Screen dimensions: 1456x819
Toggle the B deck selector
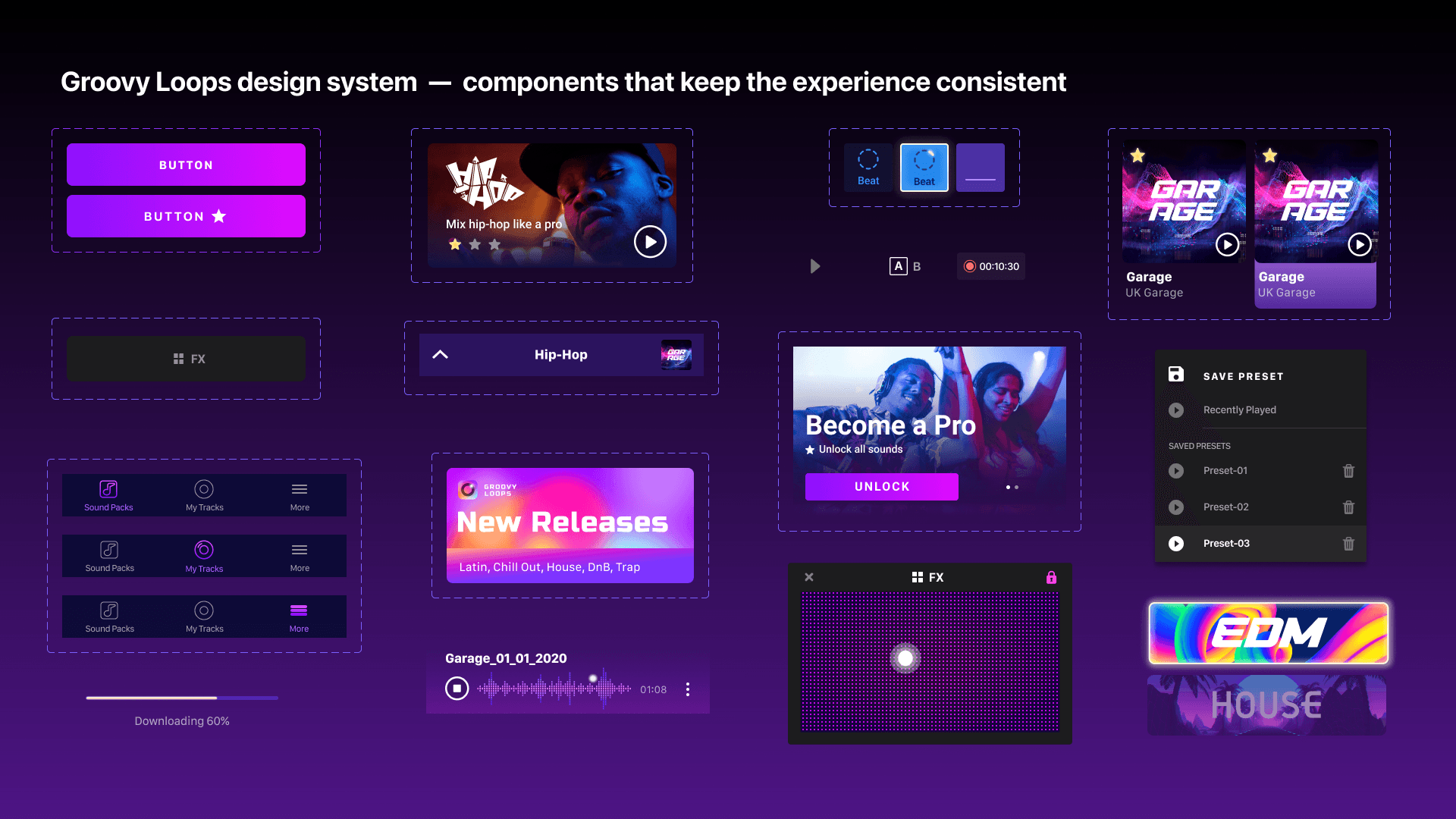[x=917, y=267]
